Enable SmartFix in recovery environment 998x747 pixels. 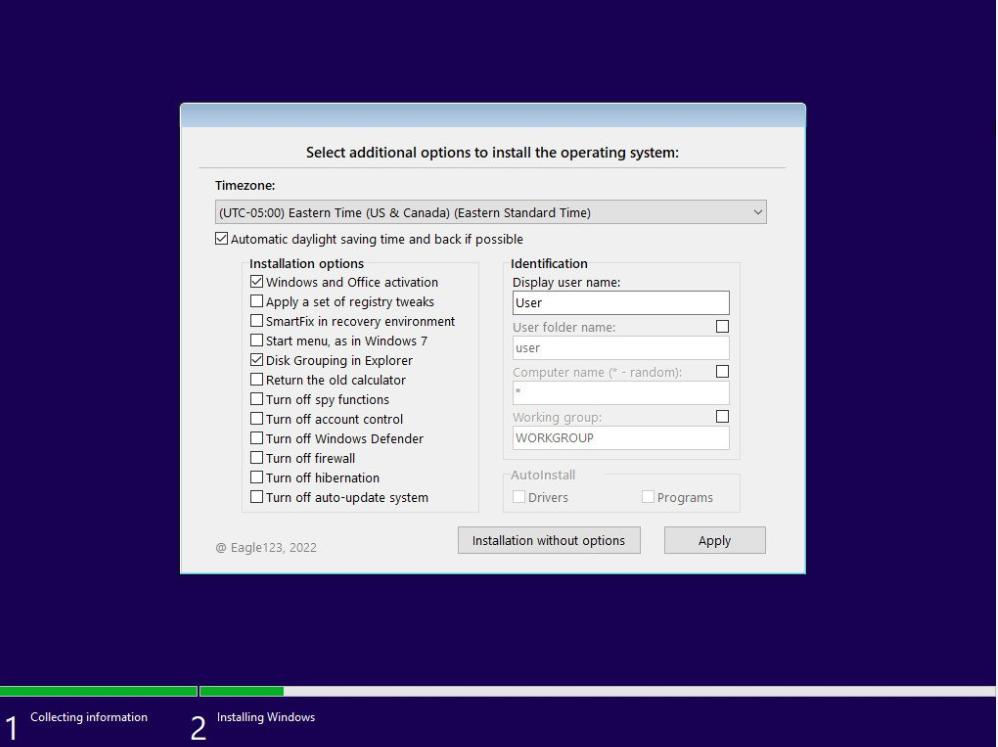[257, 320]
